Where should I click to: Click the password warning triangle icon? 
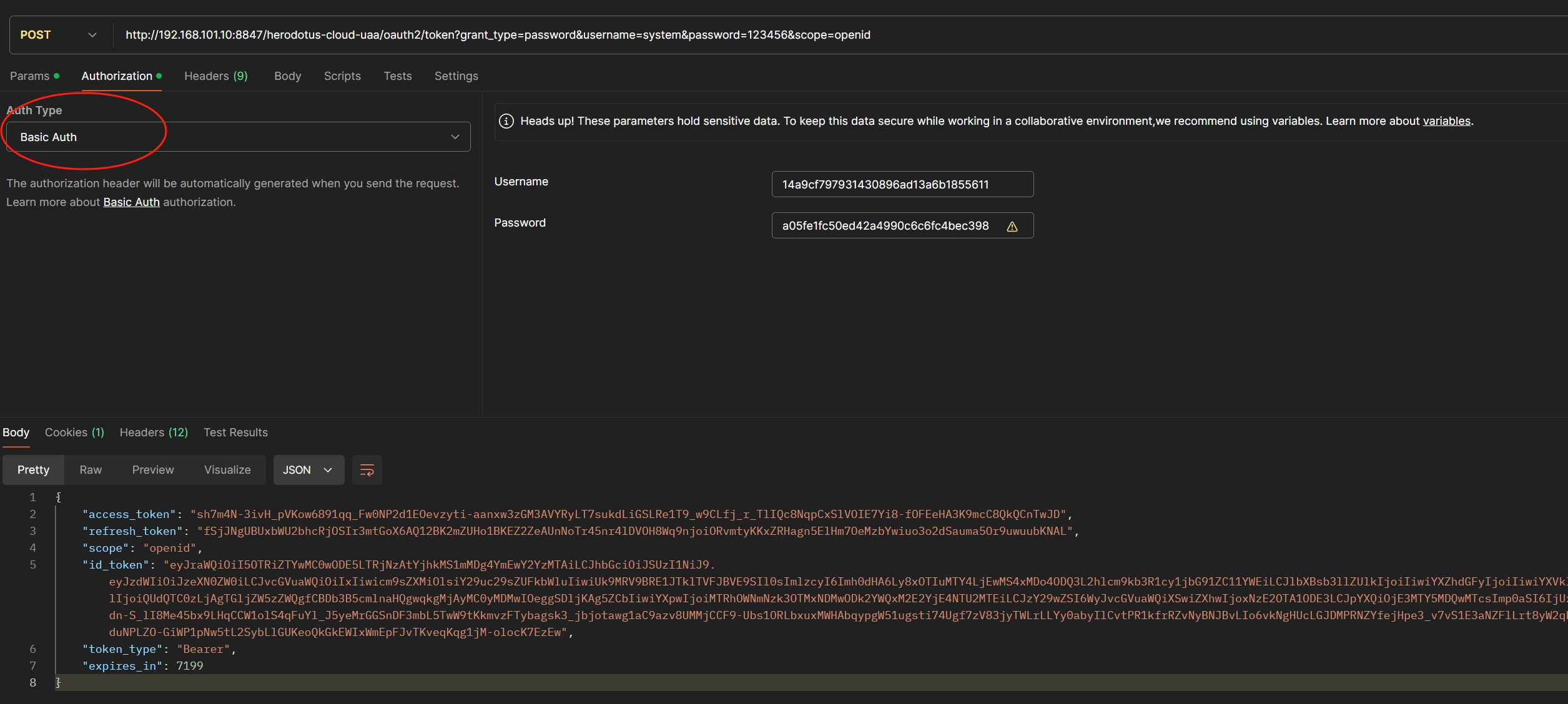(x=1012, y=227)
